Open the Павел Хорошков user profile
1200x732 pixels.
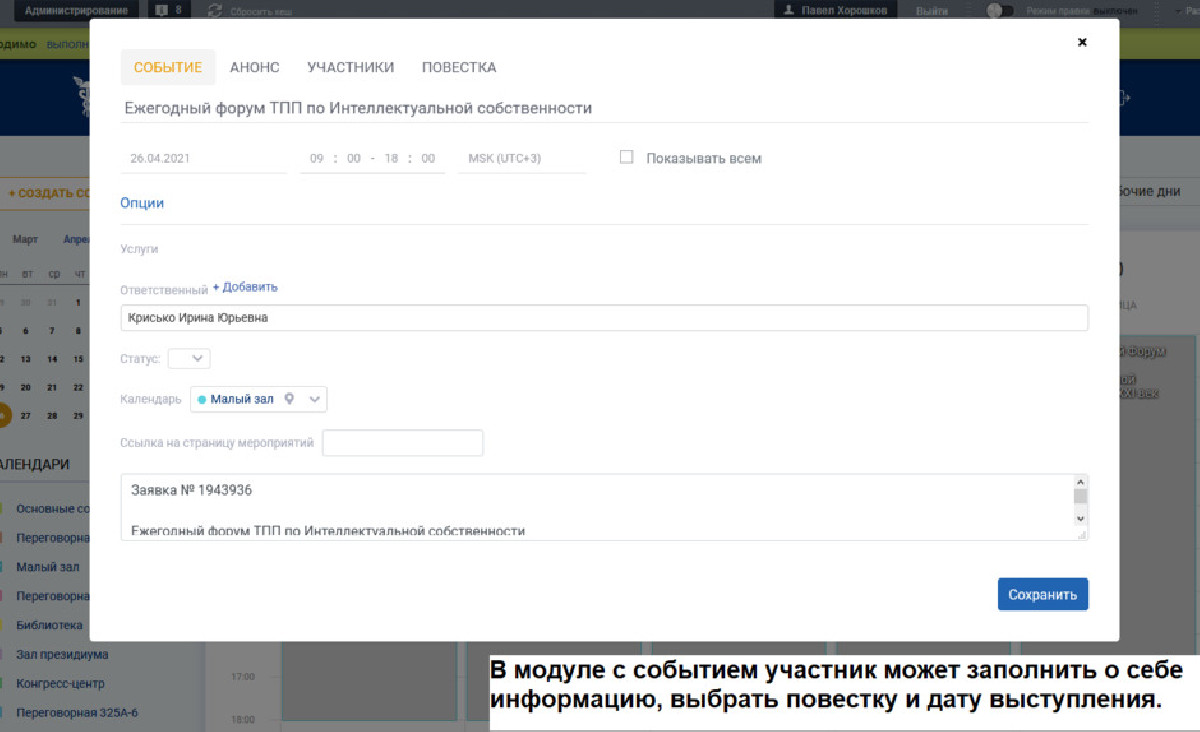coord(836,10)
